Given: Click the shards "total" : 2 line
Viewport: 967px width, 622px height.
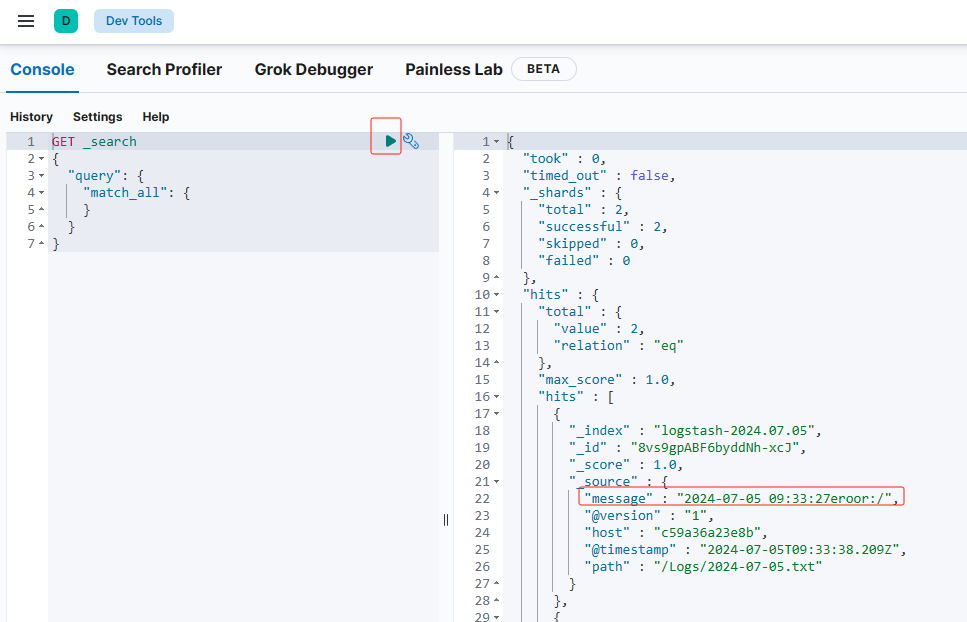Looking at the screenshot, I should 583,210.
